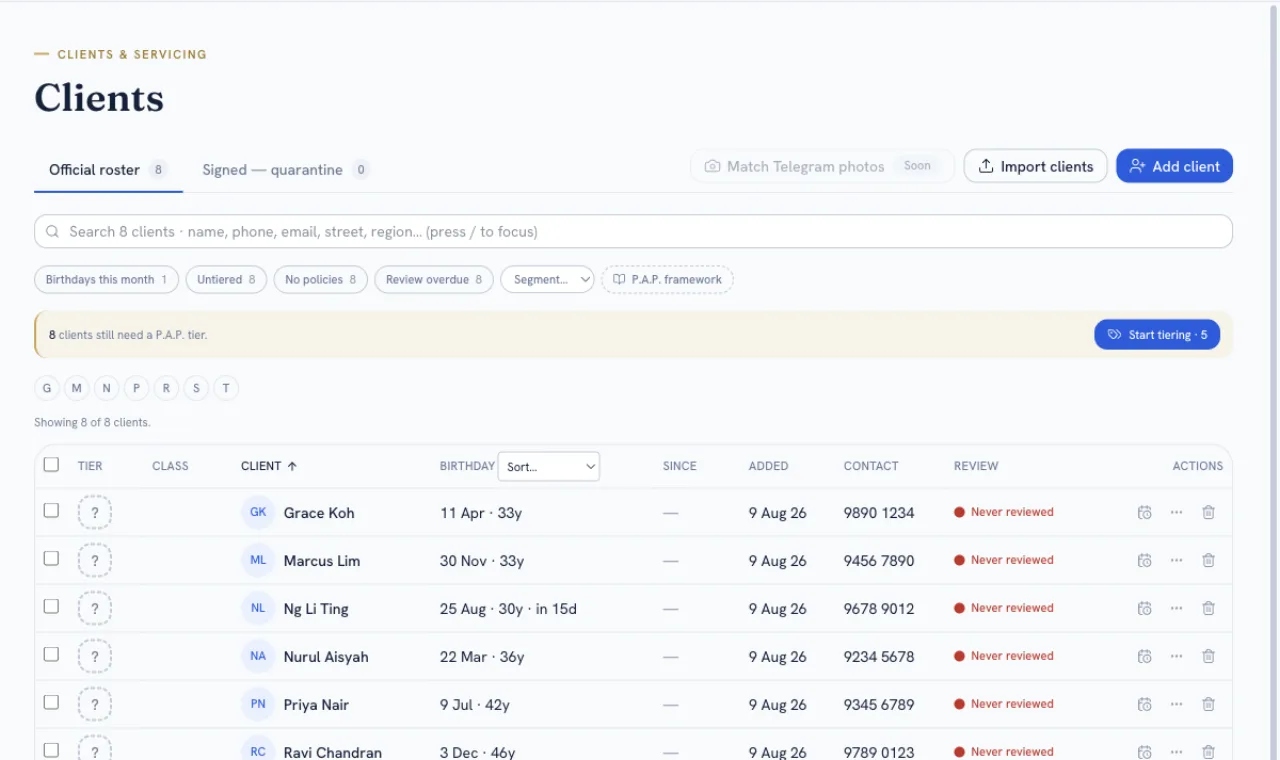This screenshot has height=760, width=1280.
Task: Filter clients by letter R
Action: pos(167,388)
